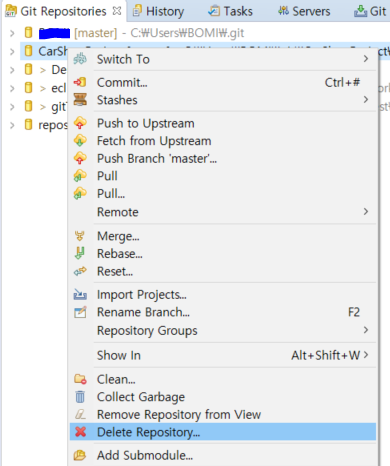Select Rename Branch...
Screen dimensions: 390x466
[223, 312]
